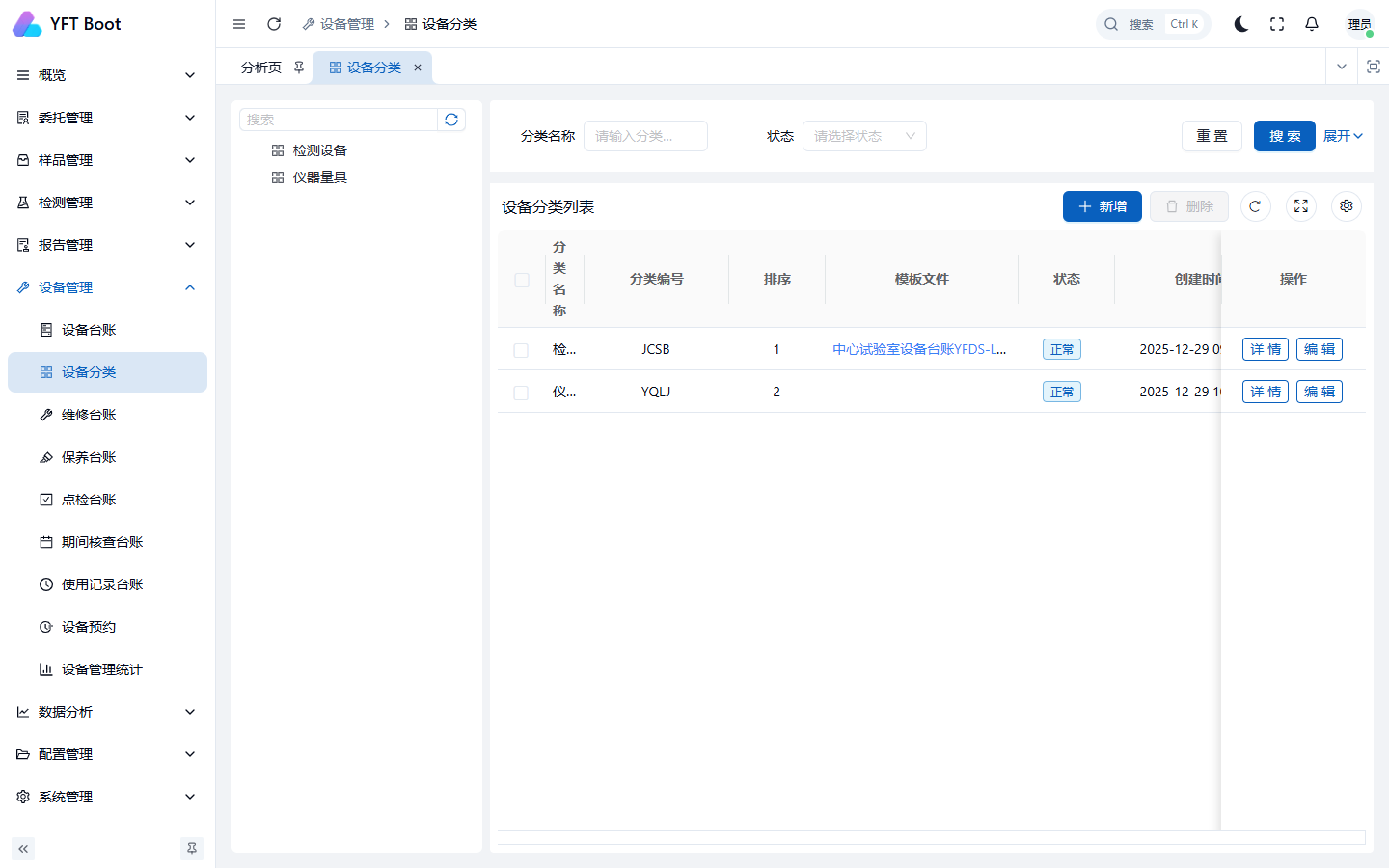Expand the table to fullscreen
Image resolution: width=1389 pixels, height=868 pixels.
coord(1301,206)
